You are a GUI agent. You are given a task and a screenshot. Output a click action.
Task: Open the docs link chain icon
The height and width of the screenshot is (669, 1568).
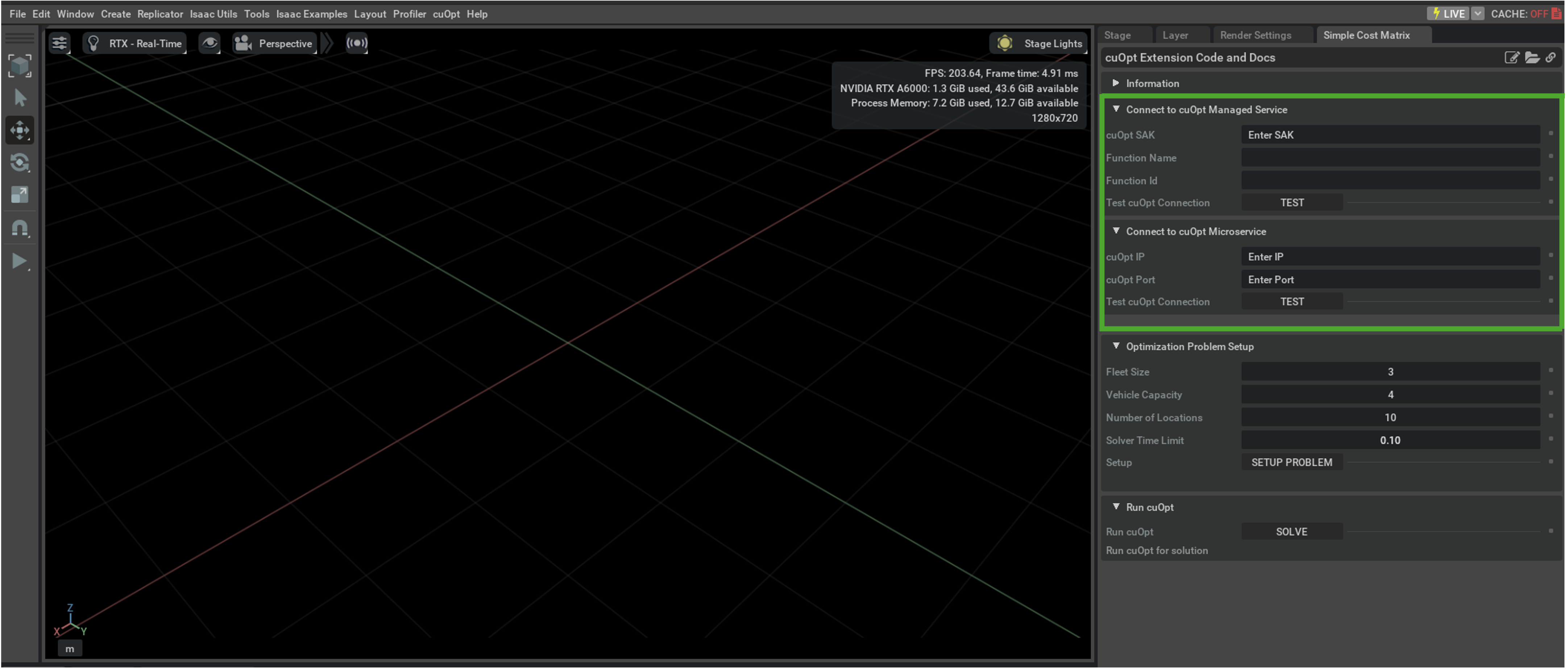1550,57
